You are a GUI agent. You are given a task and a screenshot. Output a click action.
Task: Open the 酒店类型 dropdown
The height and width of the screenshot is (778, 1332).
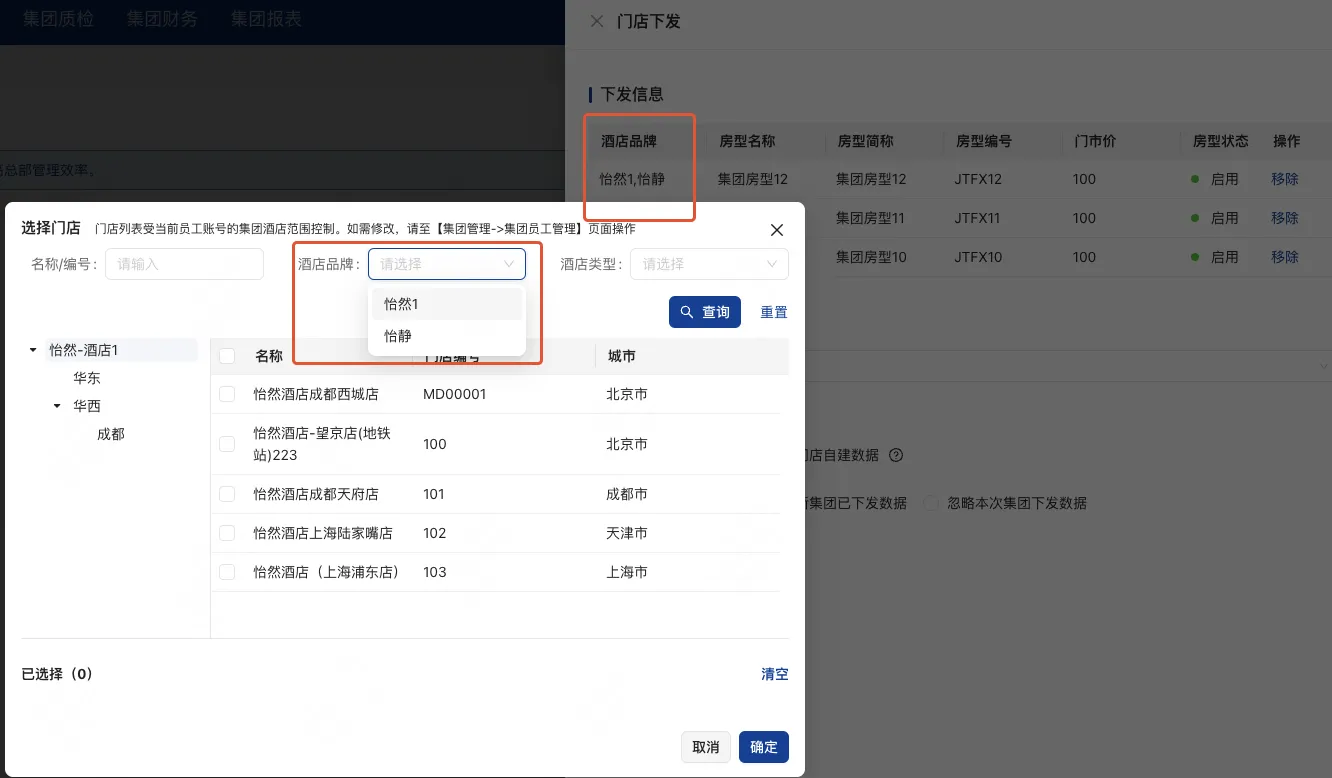coord(710,264)
